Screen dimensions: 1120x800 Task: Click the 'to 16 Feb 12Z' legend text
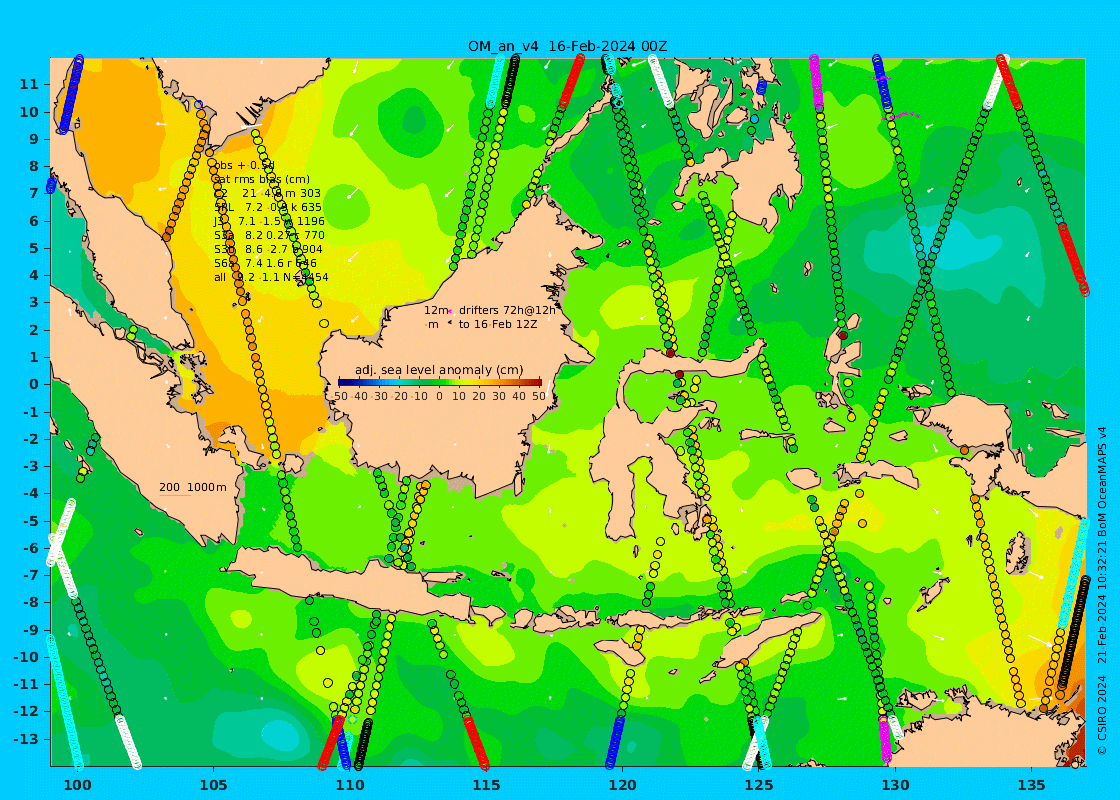coord(498,324)
